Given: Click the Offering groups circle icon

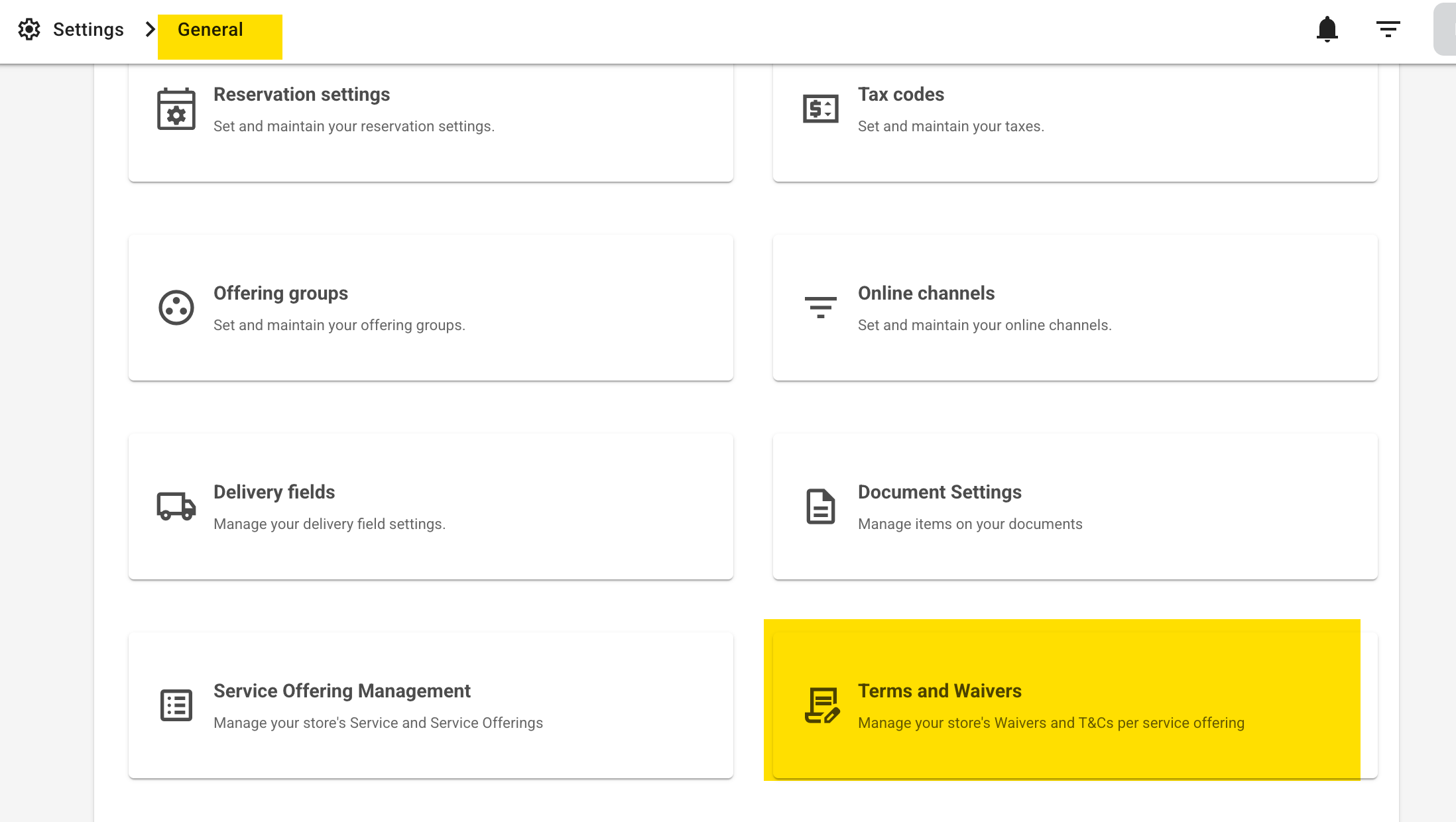Looking at the screenshot, I should 176,308.
